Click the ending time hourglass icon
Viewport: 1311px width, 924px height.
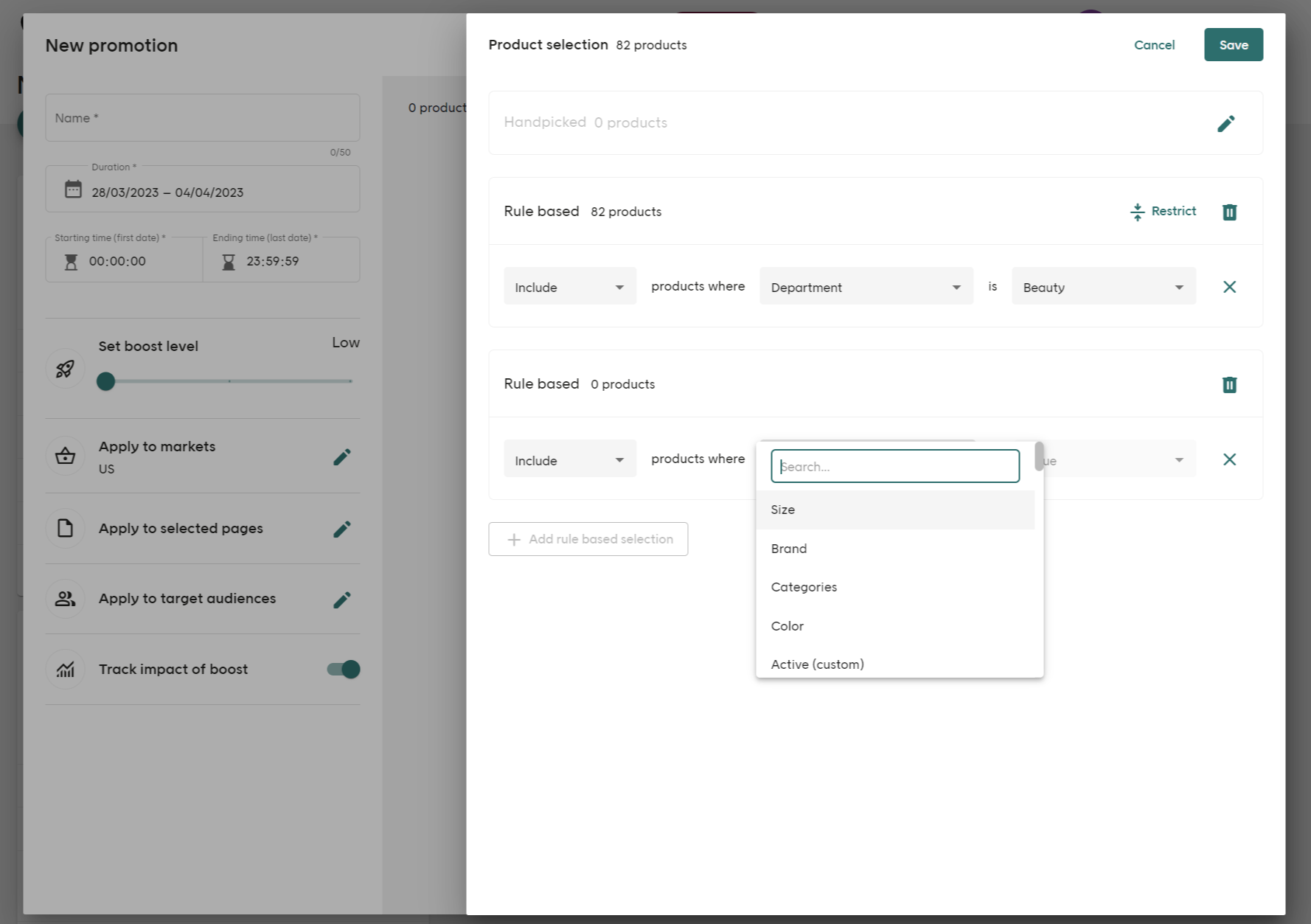pos(229,262)
